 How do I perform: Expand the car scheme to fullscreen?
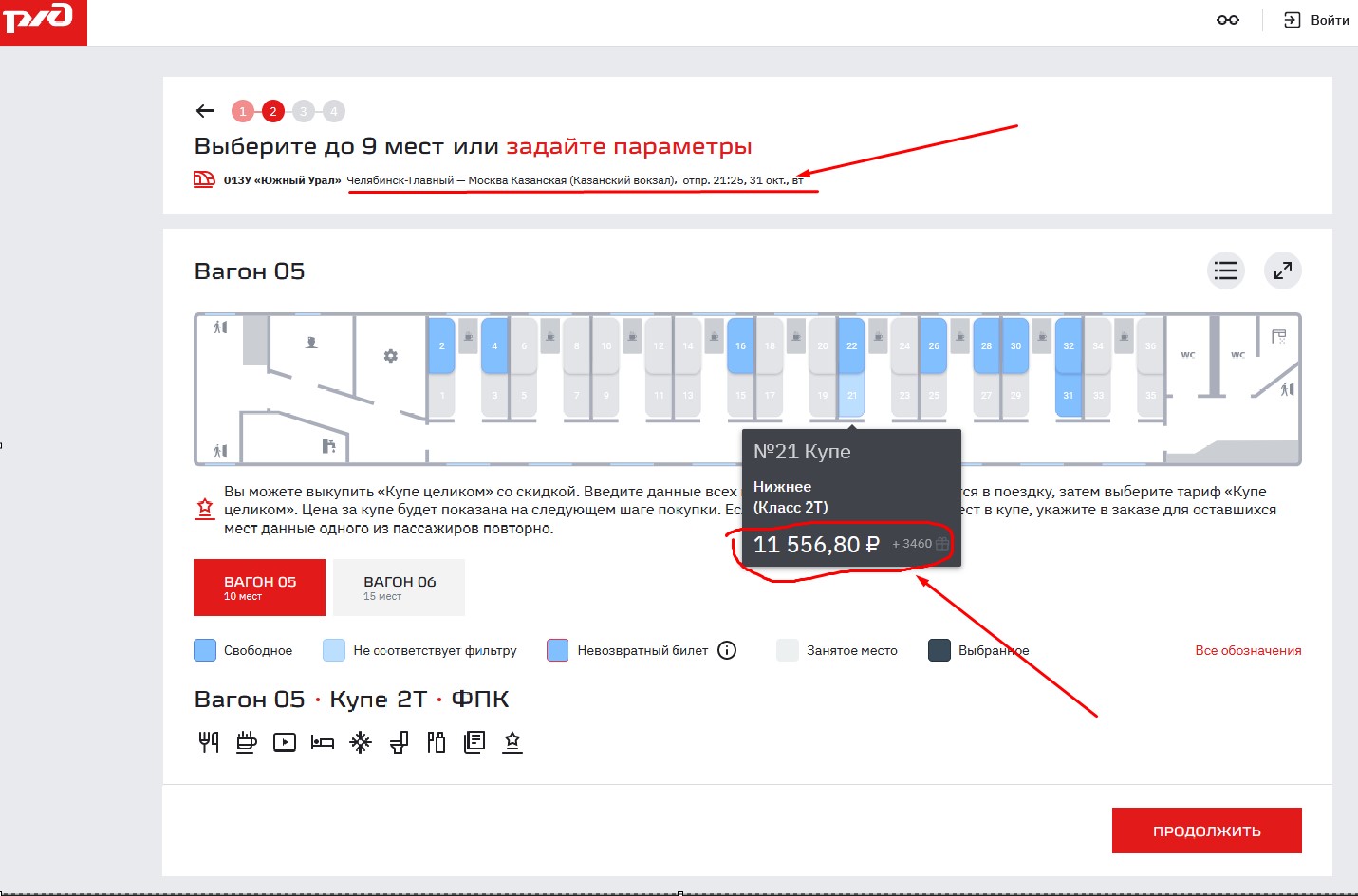click(1283, 271)
